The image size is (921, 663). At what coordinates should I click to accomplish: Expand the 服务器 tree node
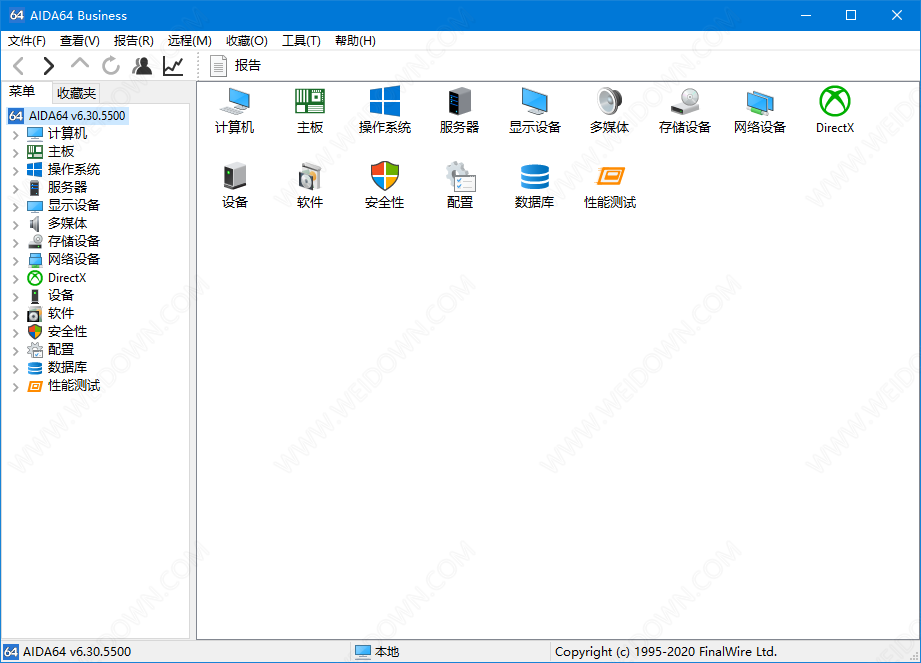coord(15,189)
